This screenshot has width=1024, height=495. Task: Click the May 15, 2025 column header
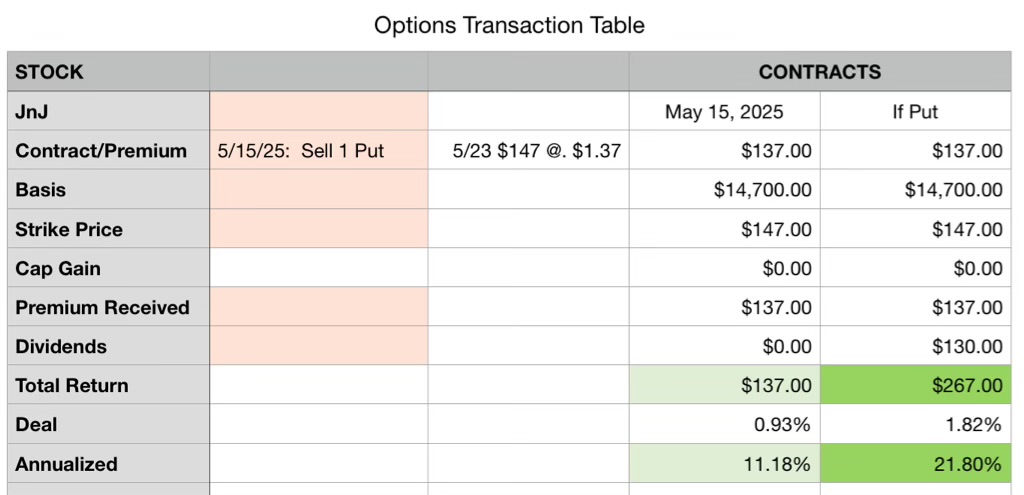click(x=725, y=111)
